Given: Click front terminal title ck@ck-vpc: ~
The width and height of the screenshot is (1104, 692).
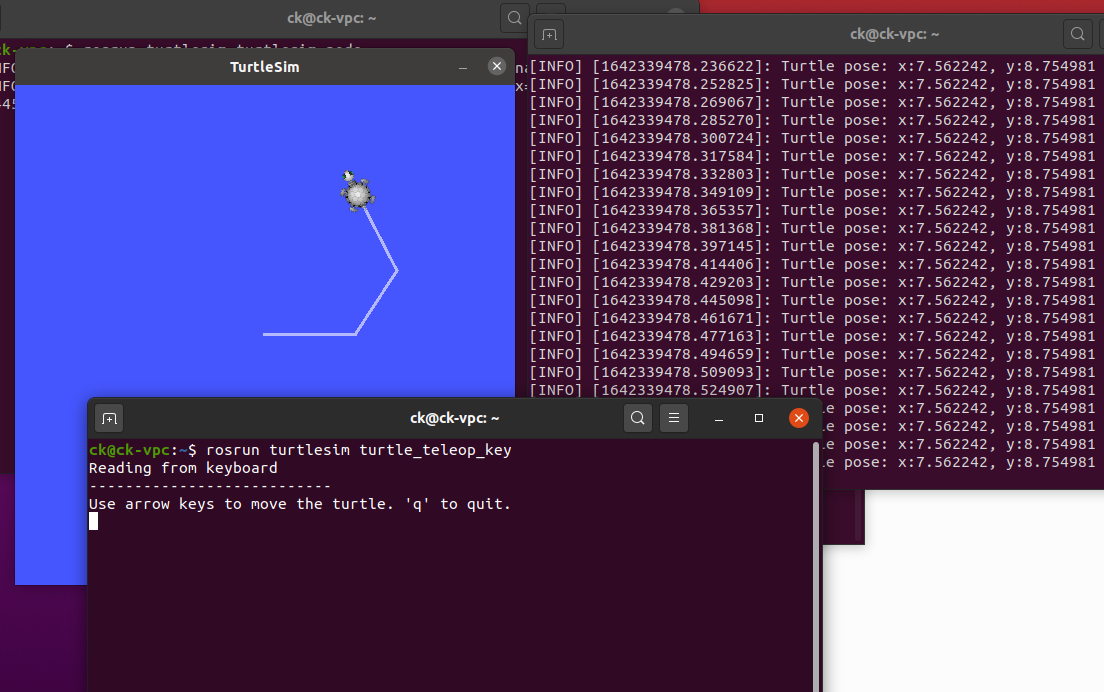Looking at the screenshot, I should [x=455, y=418].
